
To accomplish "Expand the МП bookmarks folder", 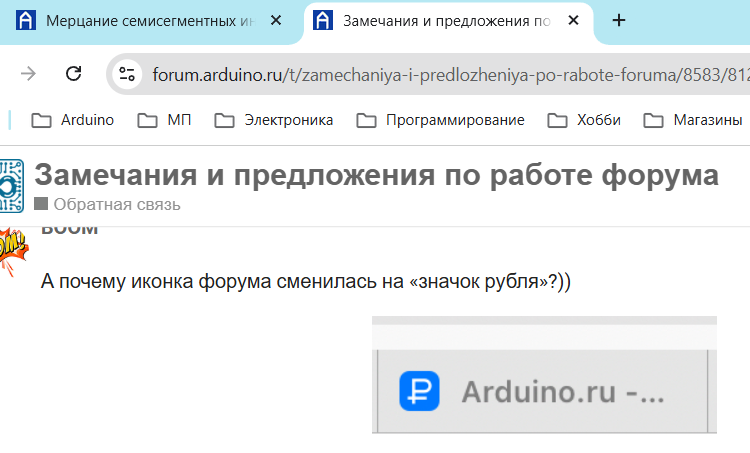I will (164, 120).
